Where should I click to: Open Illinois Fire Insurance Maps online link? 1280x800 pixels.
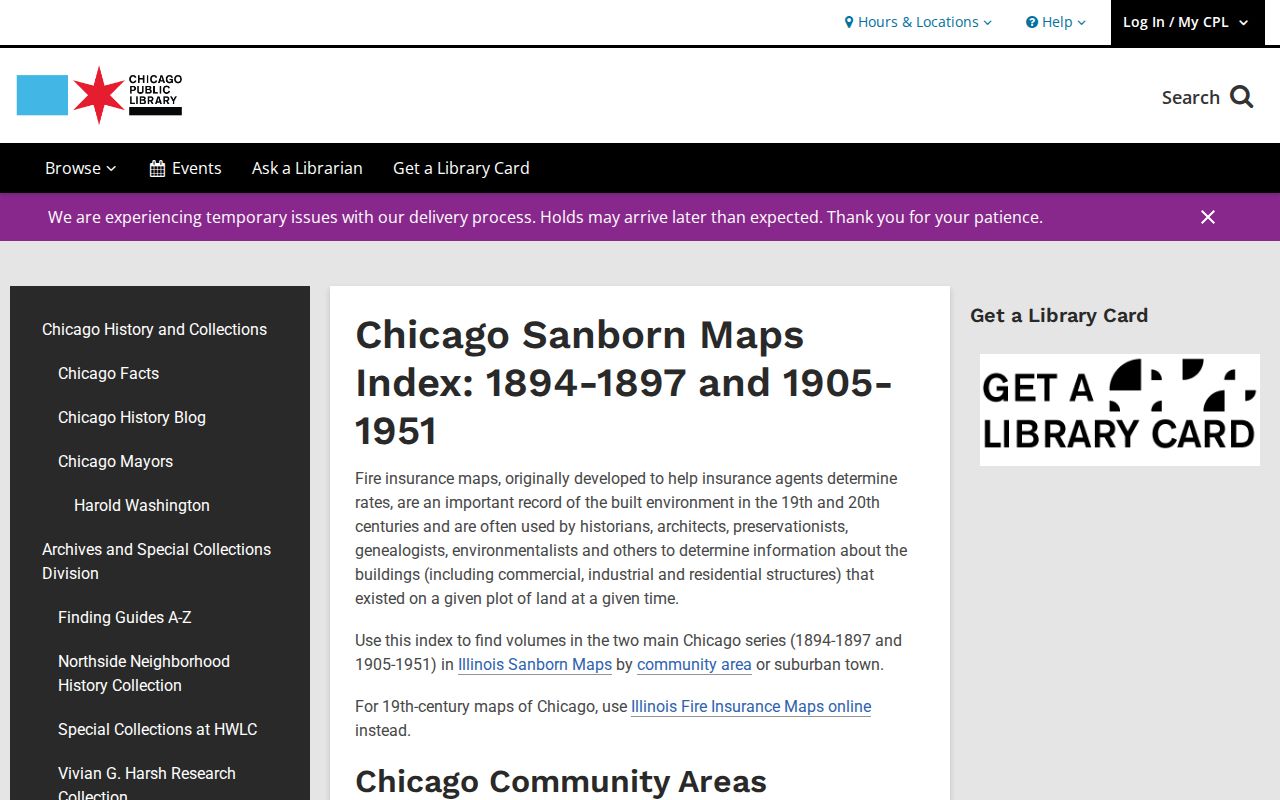tap(751, 706)
